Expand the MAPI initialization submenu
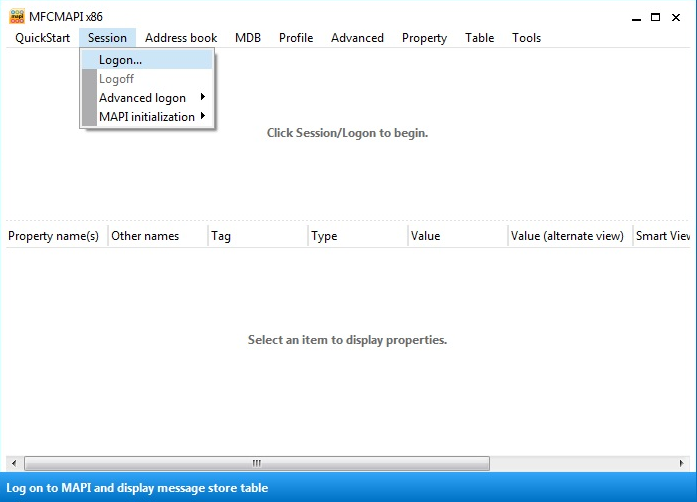The image size is (697, 502). pyautogui.click(x=147, y=116)
